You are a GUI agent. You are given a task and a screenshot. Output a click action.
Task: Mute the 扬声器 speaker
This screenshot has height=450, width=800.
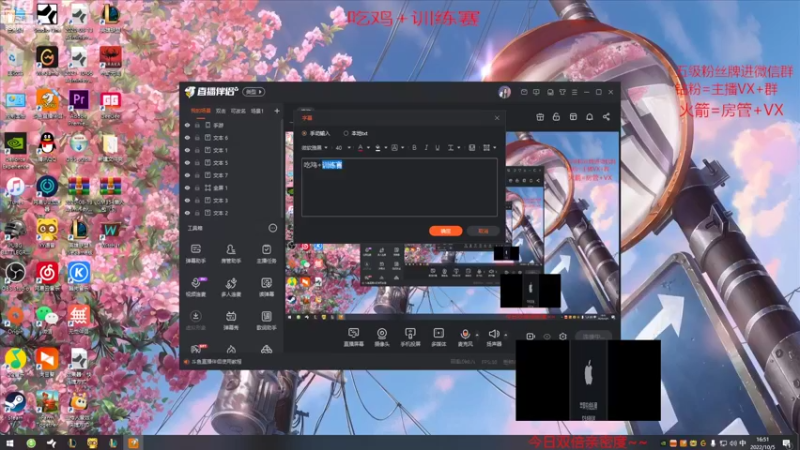493,337
